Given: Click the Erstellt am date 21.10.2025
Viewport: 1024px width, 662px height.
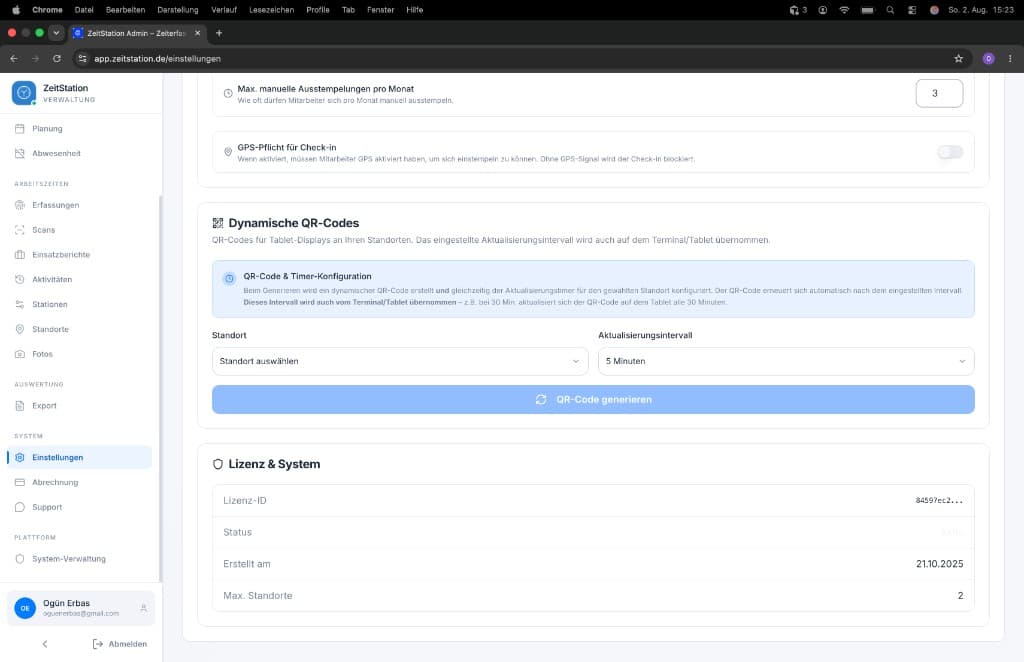Looking at the screenshot, I should click(x=939, y=564).
